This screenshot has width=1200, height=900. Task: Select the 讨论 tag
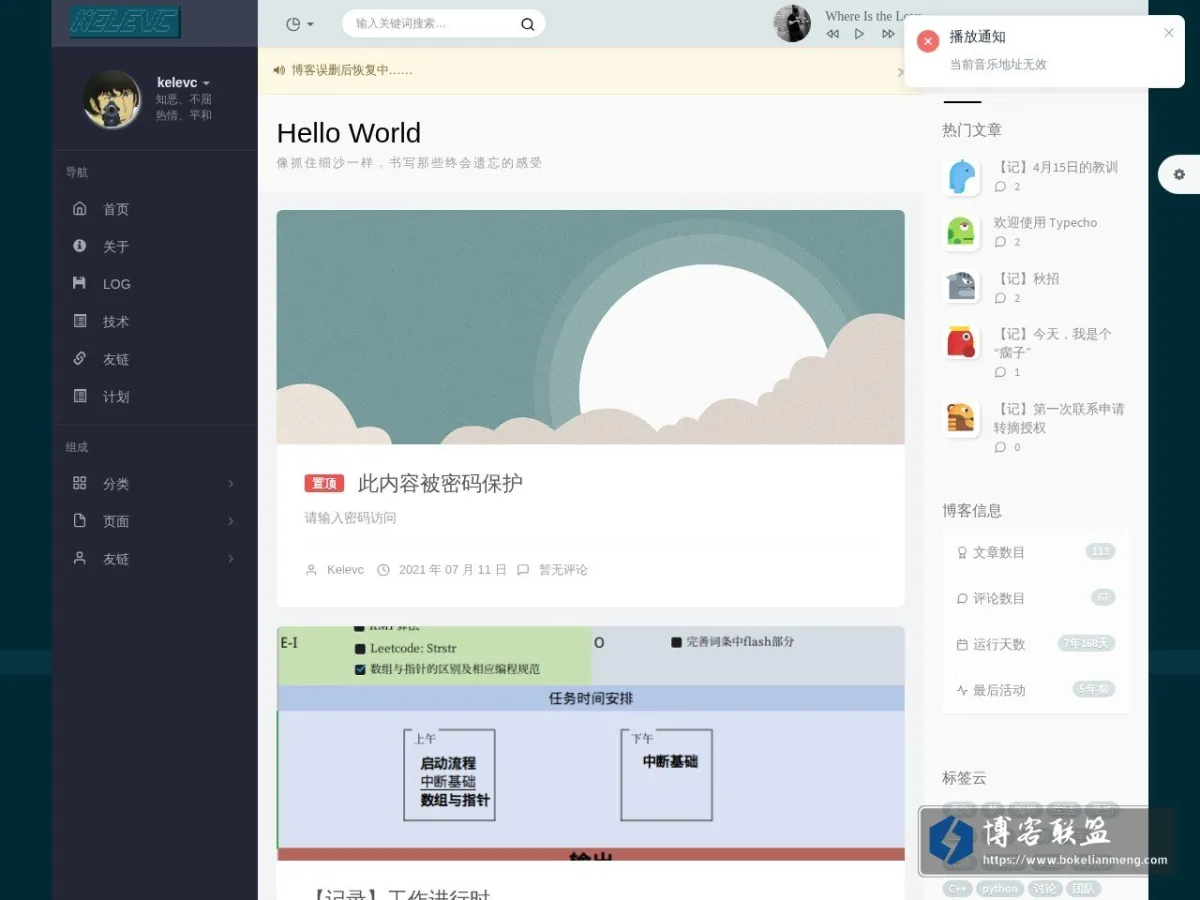tap(1045, 888)
